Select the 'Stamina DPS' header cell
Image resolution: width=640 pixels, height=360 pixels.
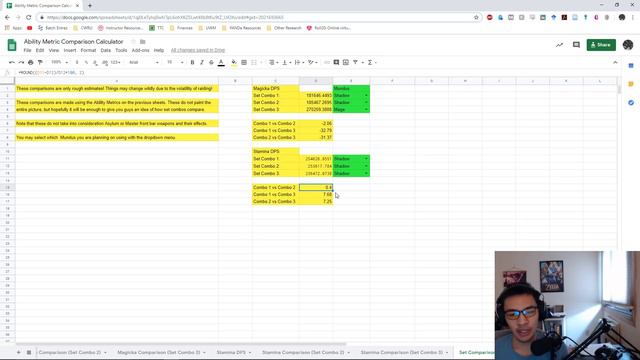(x=276, y=151)
